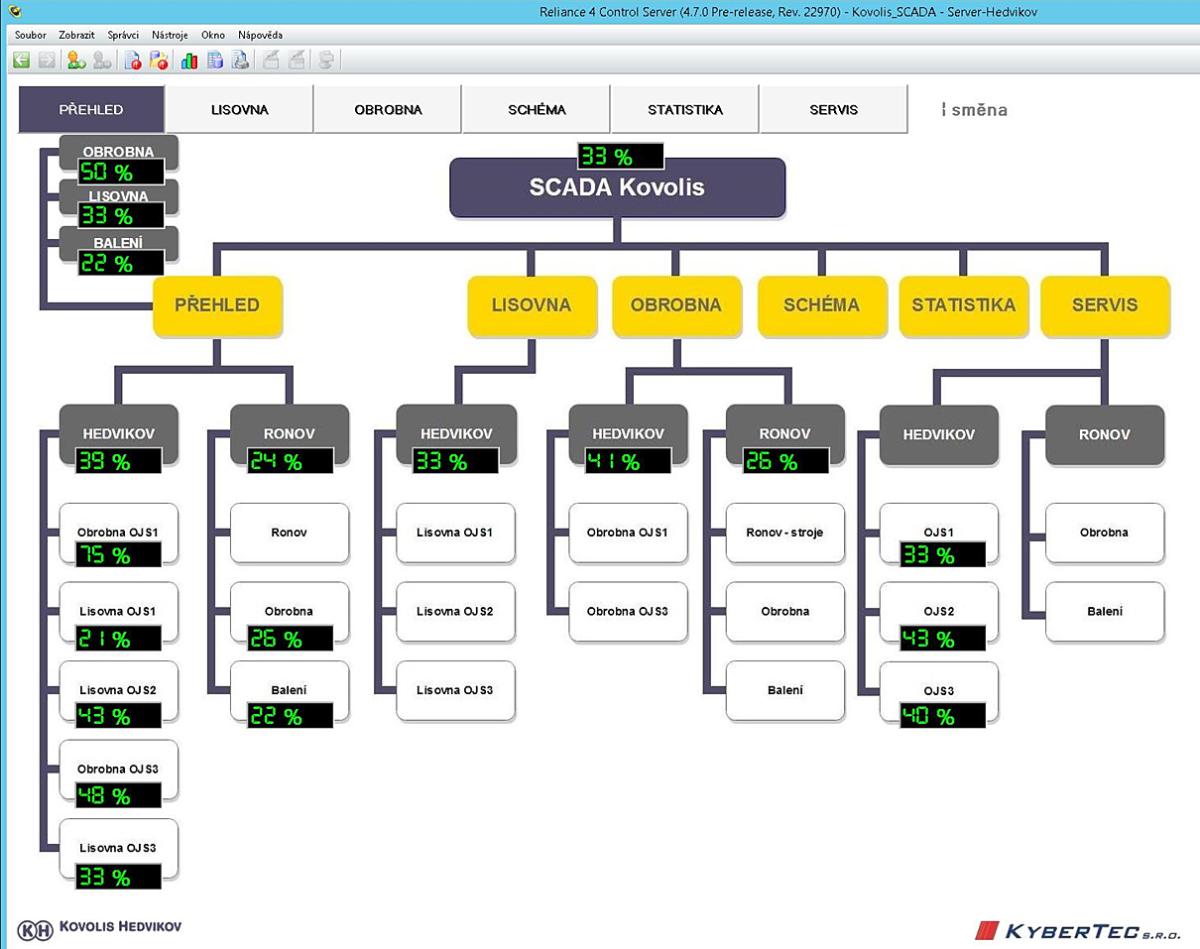This screenshot has height=949, width=1200.
Task: Click the Reliance app icon in title bar
Action: (15, 12)
